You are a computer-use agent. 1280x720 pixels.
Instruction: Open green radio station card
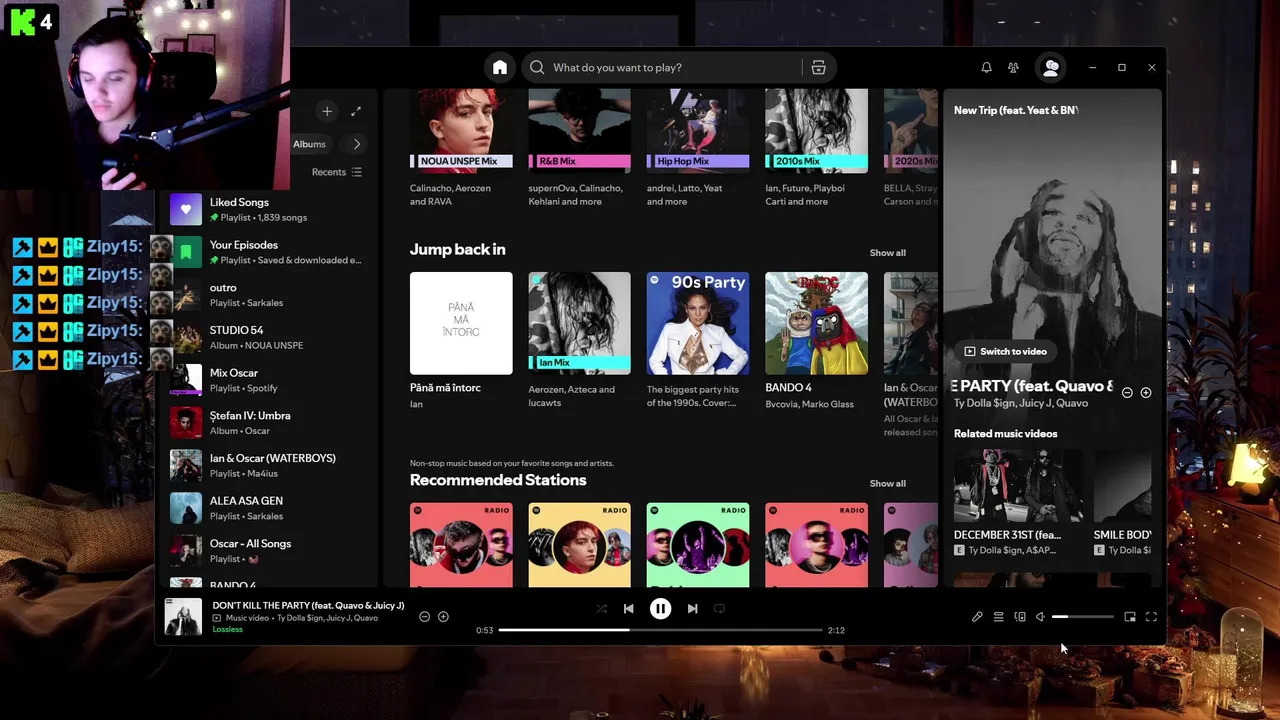[x=697, y=545]
